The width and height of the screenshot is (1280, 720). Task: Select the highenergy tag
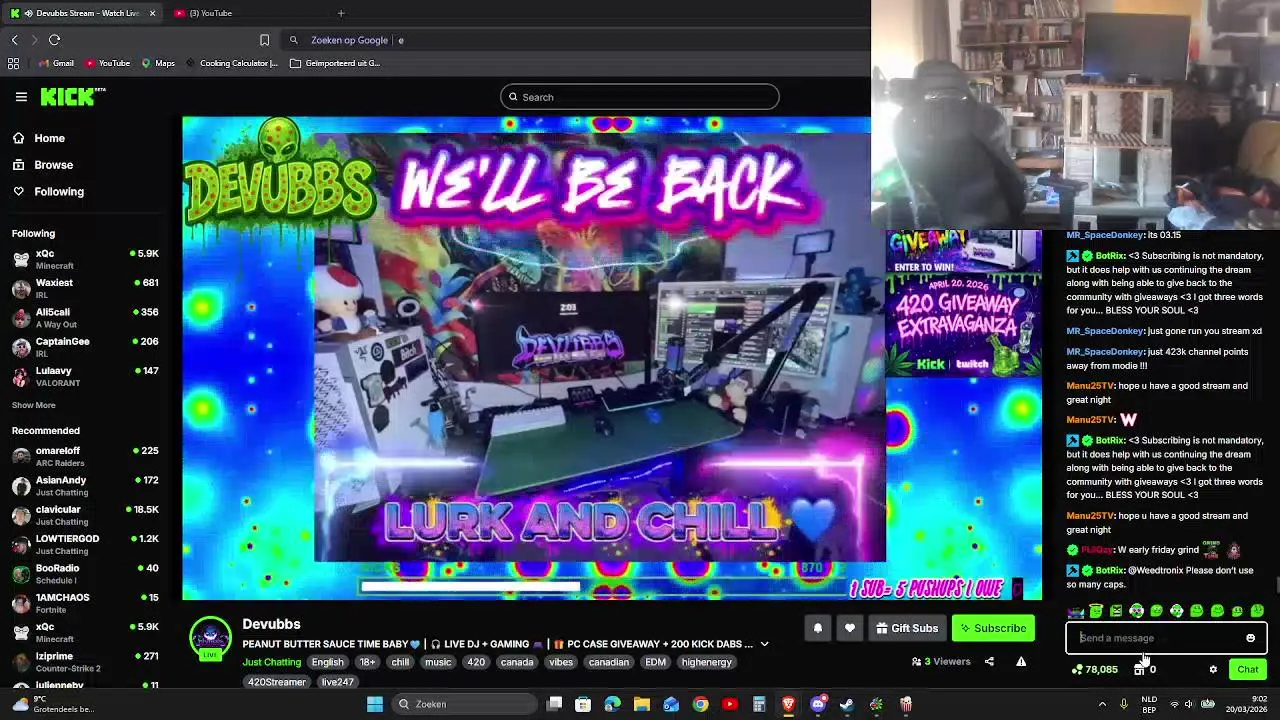[707, 662]
